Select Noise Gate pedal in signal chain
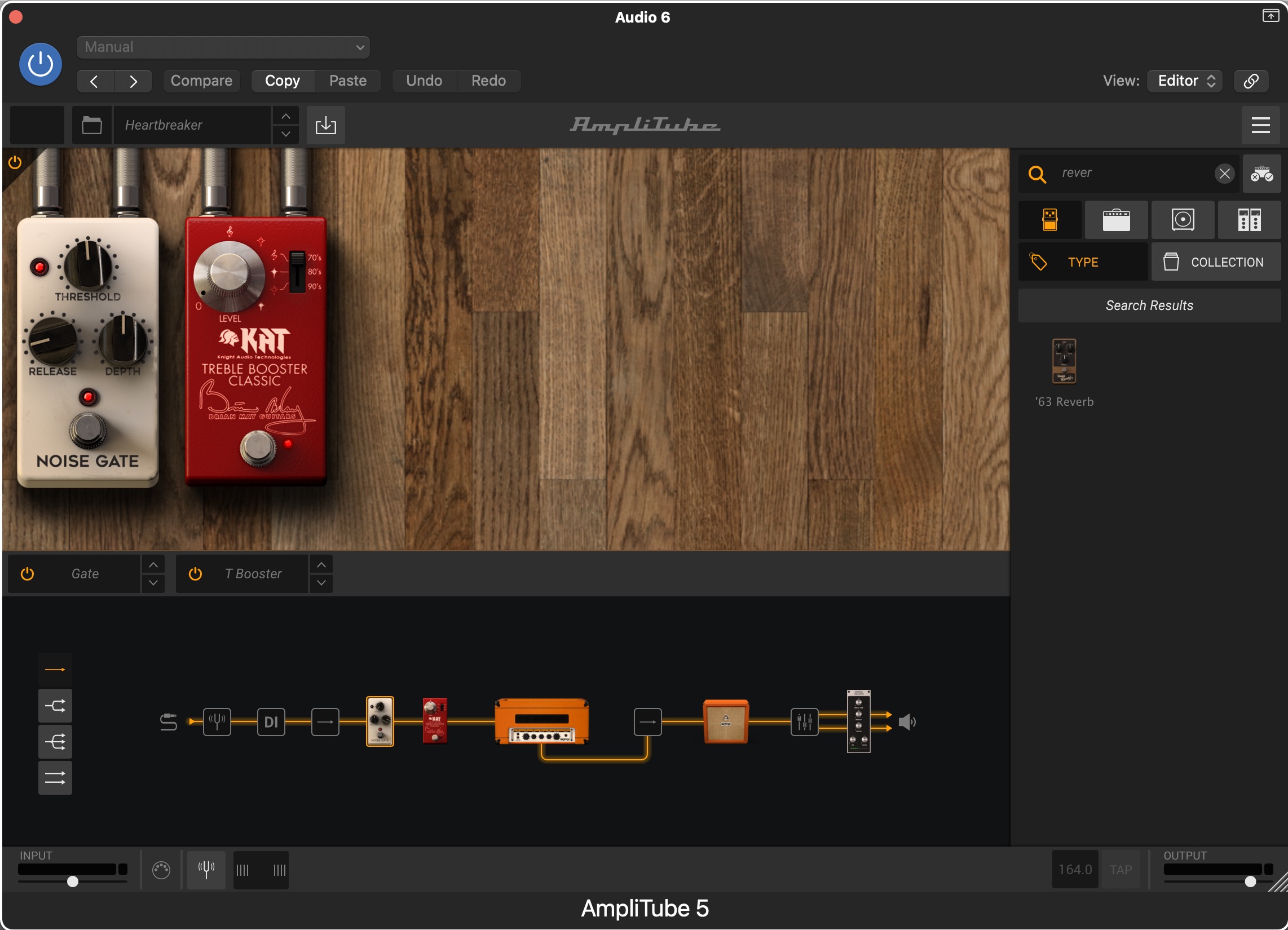The height and width of the screenshot is (930, 1288). tap(380, 722)
